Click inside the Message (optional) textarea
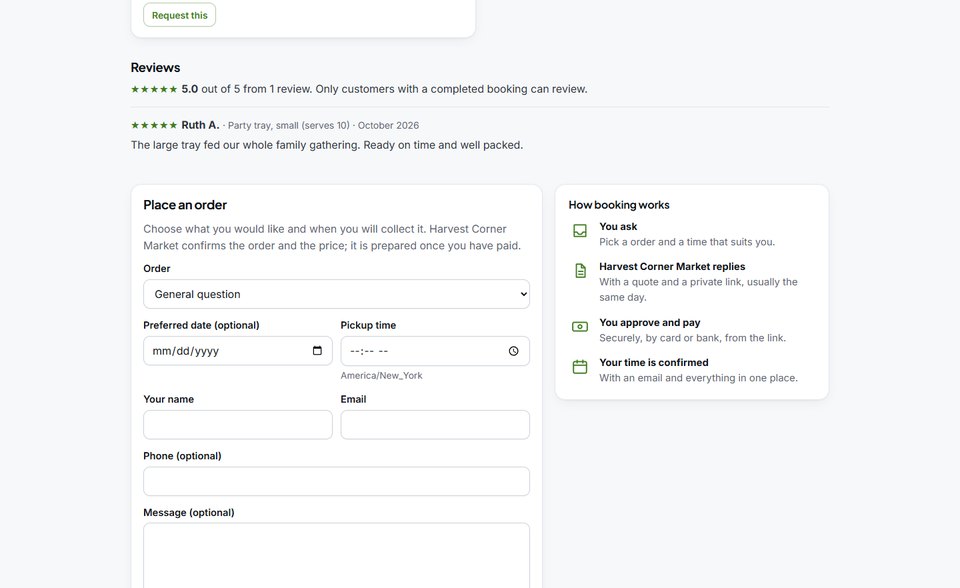 point(336,556)
